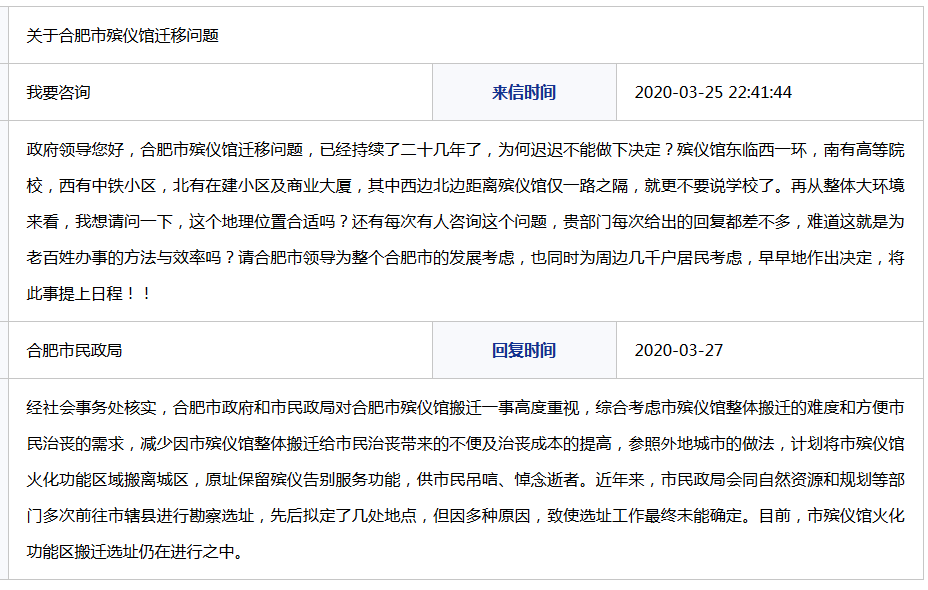This screenshot has height=590, width=928.
Task: Click the 合肥市民政局 cell
Action: tap(220, 350)
